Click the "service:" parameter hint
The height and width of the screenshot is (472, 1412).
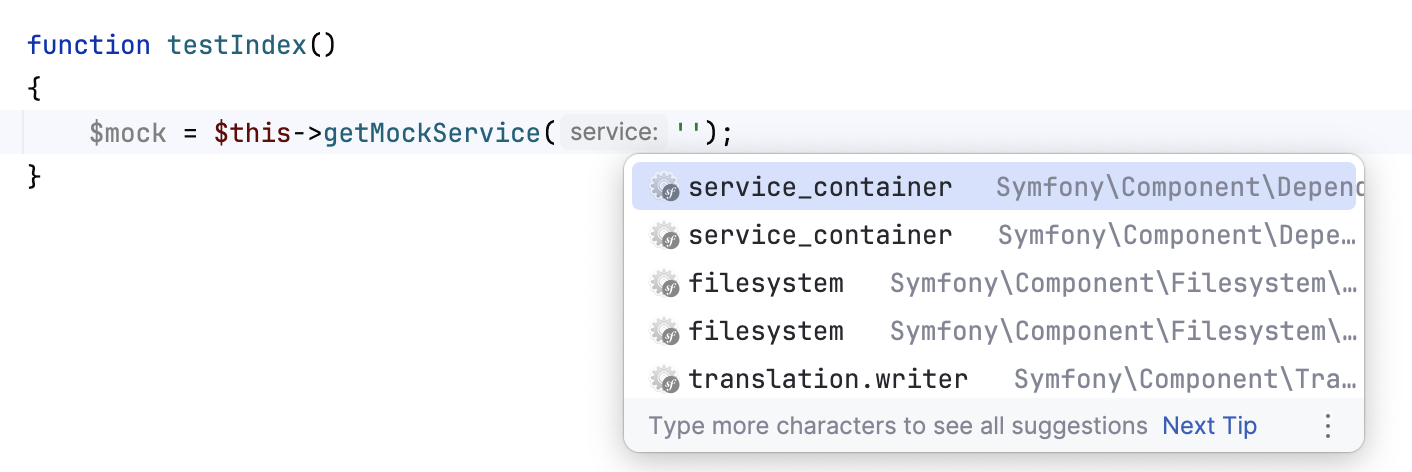point(613,132)
